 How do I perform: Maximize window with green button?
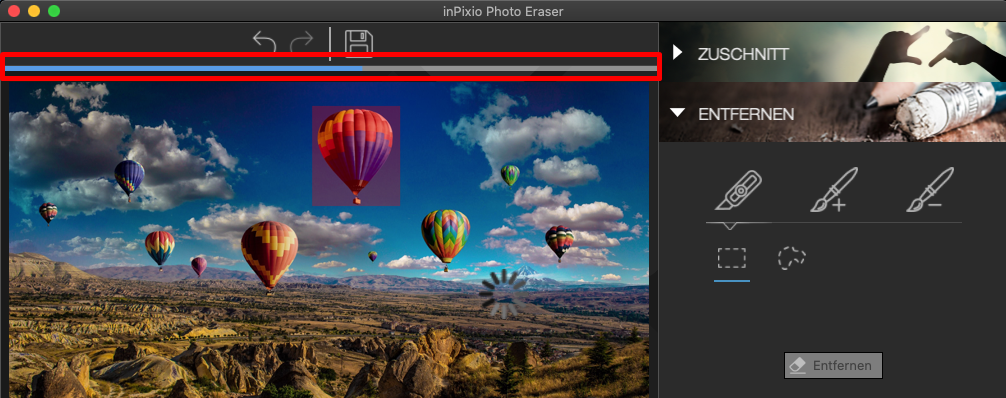coord(54,10)
